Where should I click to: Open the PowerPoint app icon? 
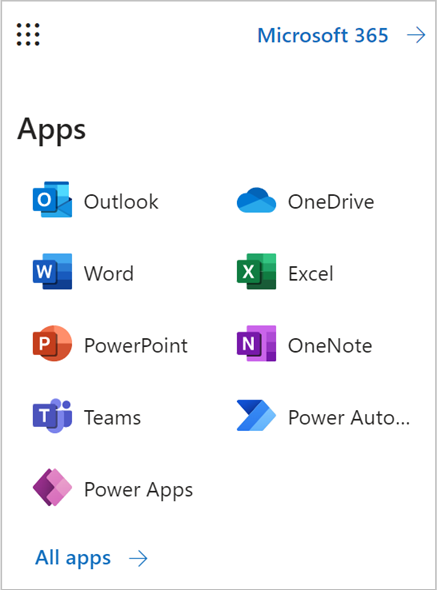[x=52, y=343]
